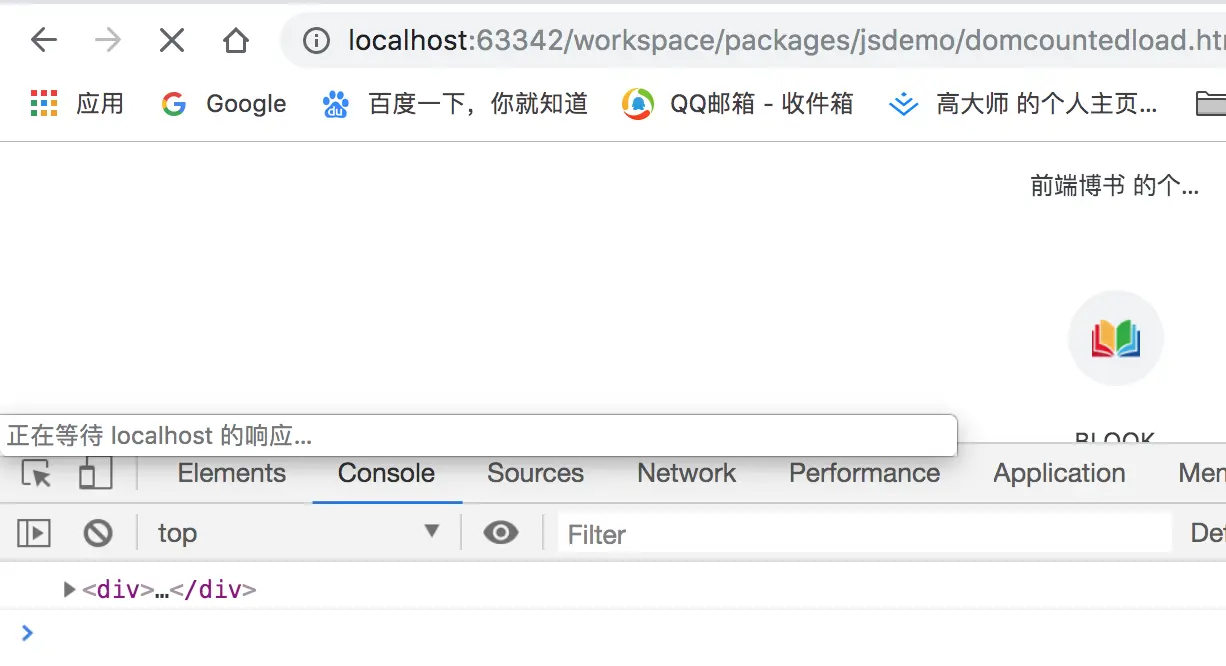Toggle the device toolbar icon
The height and width of the screenshot is (666, 1226).
pos(95,473)
